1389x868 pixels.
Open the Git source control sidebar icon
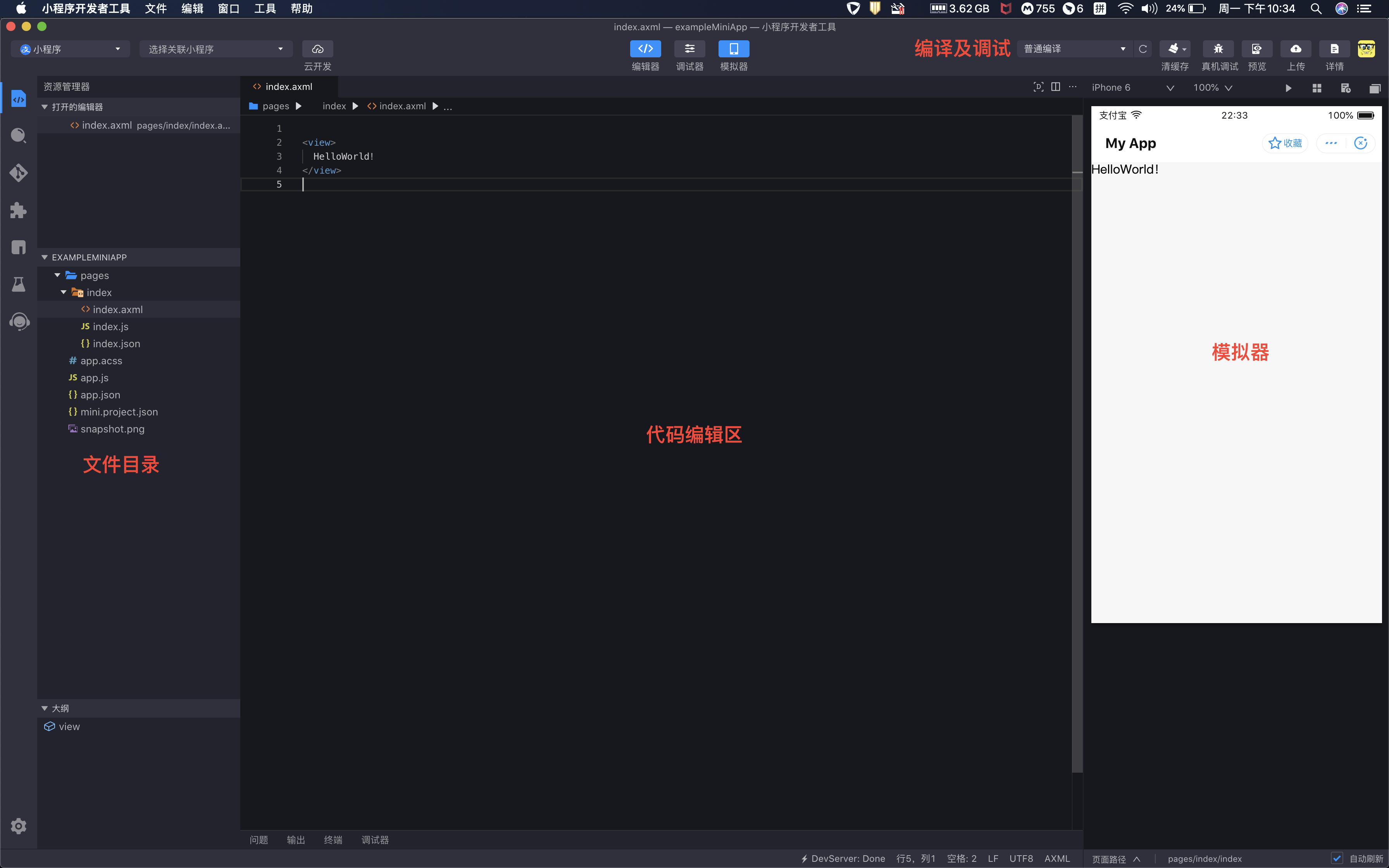(x=18, y=173)
